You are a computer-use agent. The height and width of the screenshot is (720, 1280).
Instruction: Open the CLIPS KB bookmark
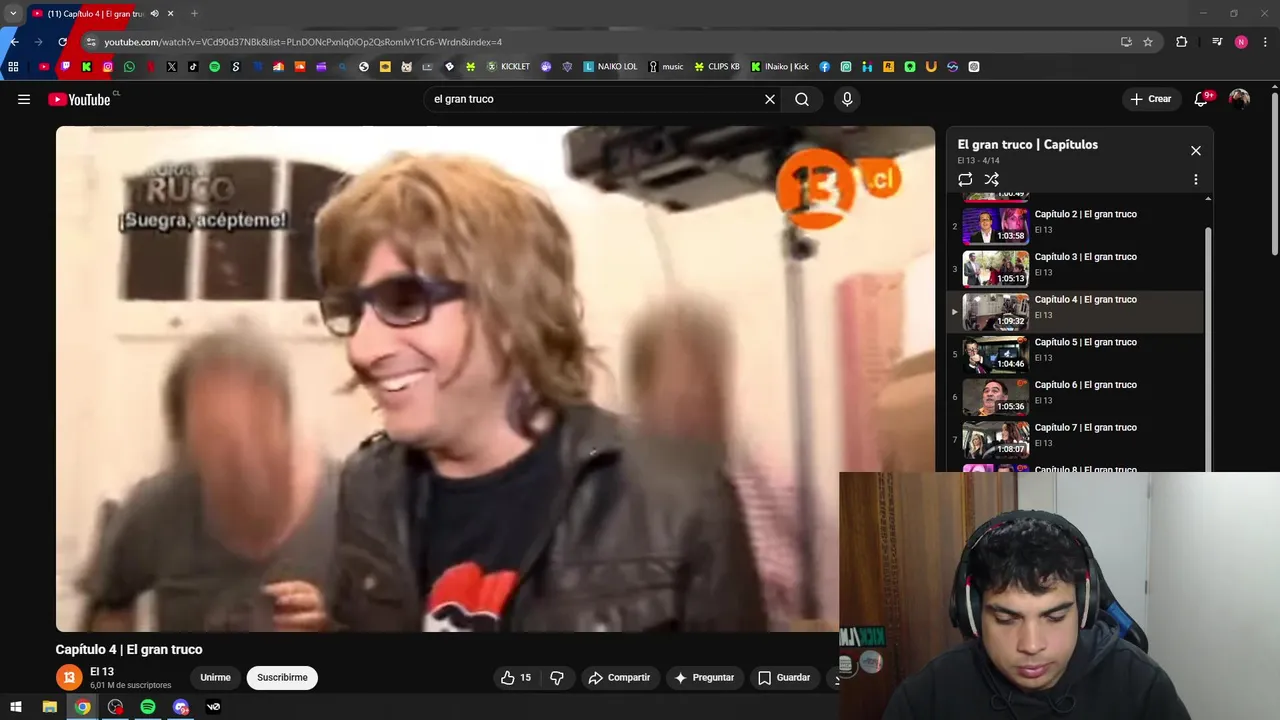pos(717,67)
